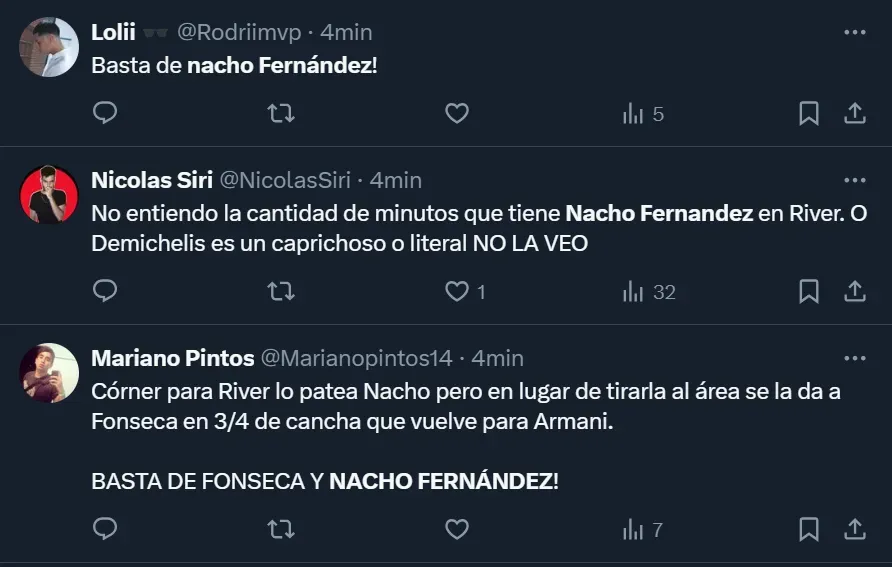Open Lolii's profile avatar
This screenshot has height=567, width=892.
pos(49,47)
